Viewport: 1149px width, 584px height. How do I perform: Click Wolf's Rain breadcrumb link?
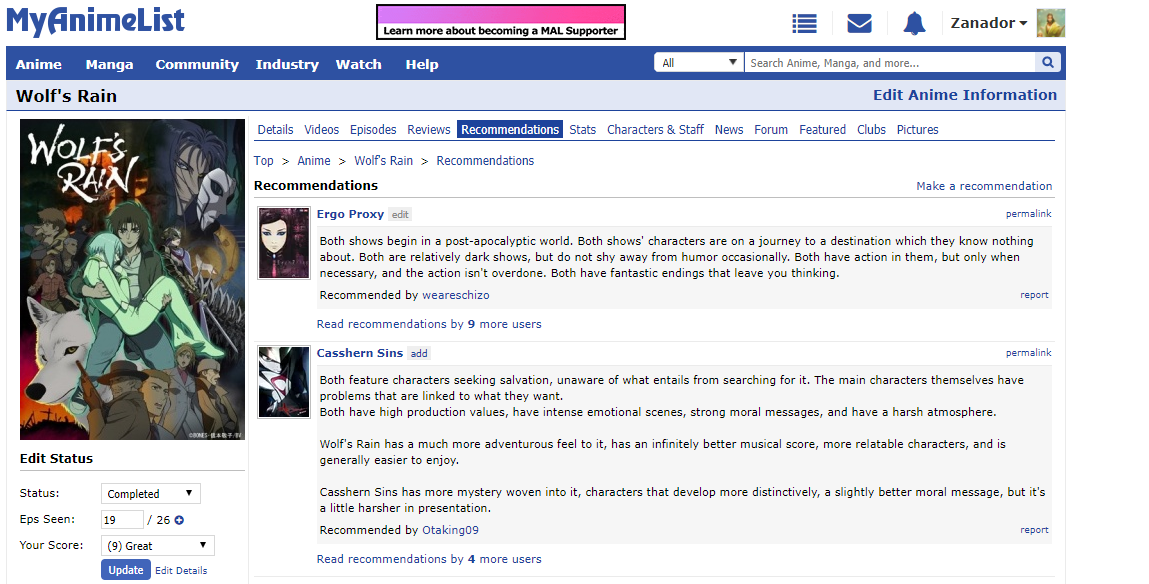pyautogui.click(x=384, y=160)
